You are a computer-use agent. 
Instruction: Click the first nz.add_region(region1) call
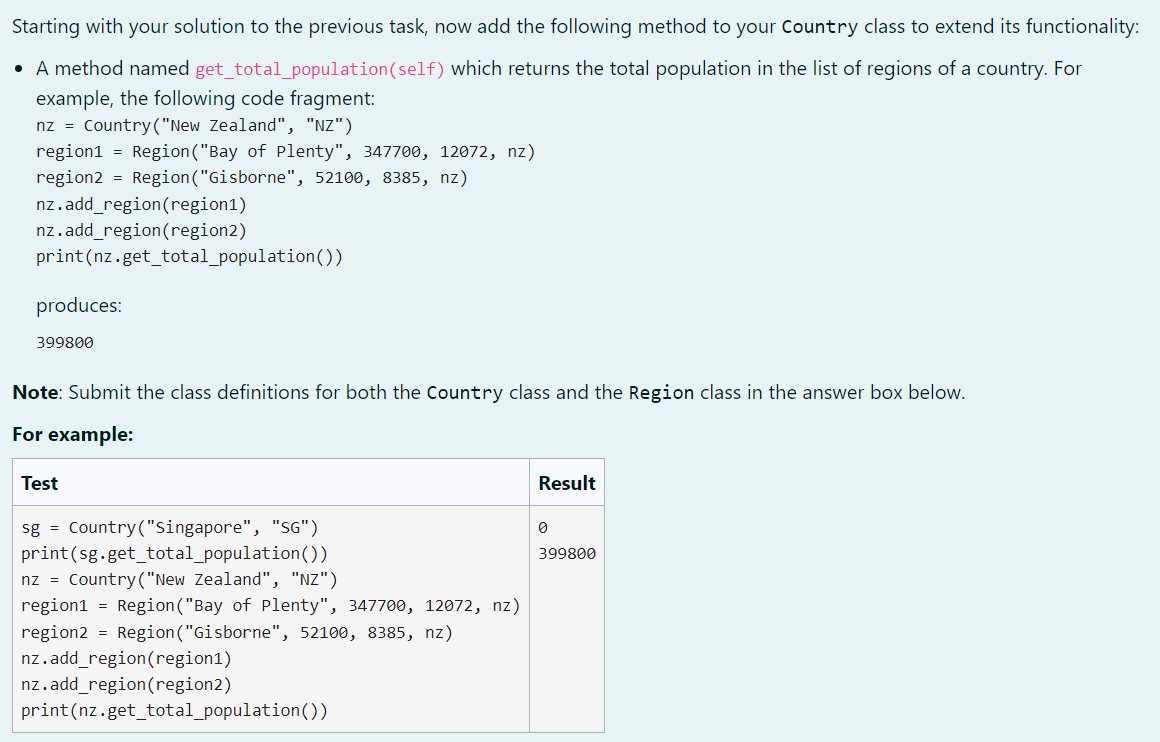[140, 203]
